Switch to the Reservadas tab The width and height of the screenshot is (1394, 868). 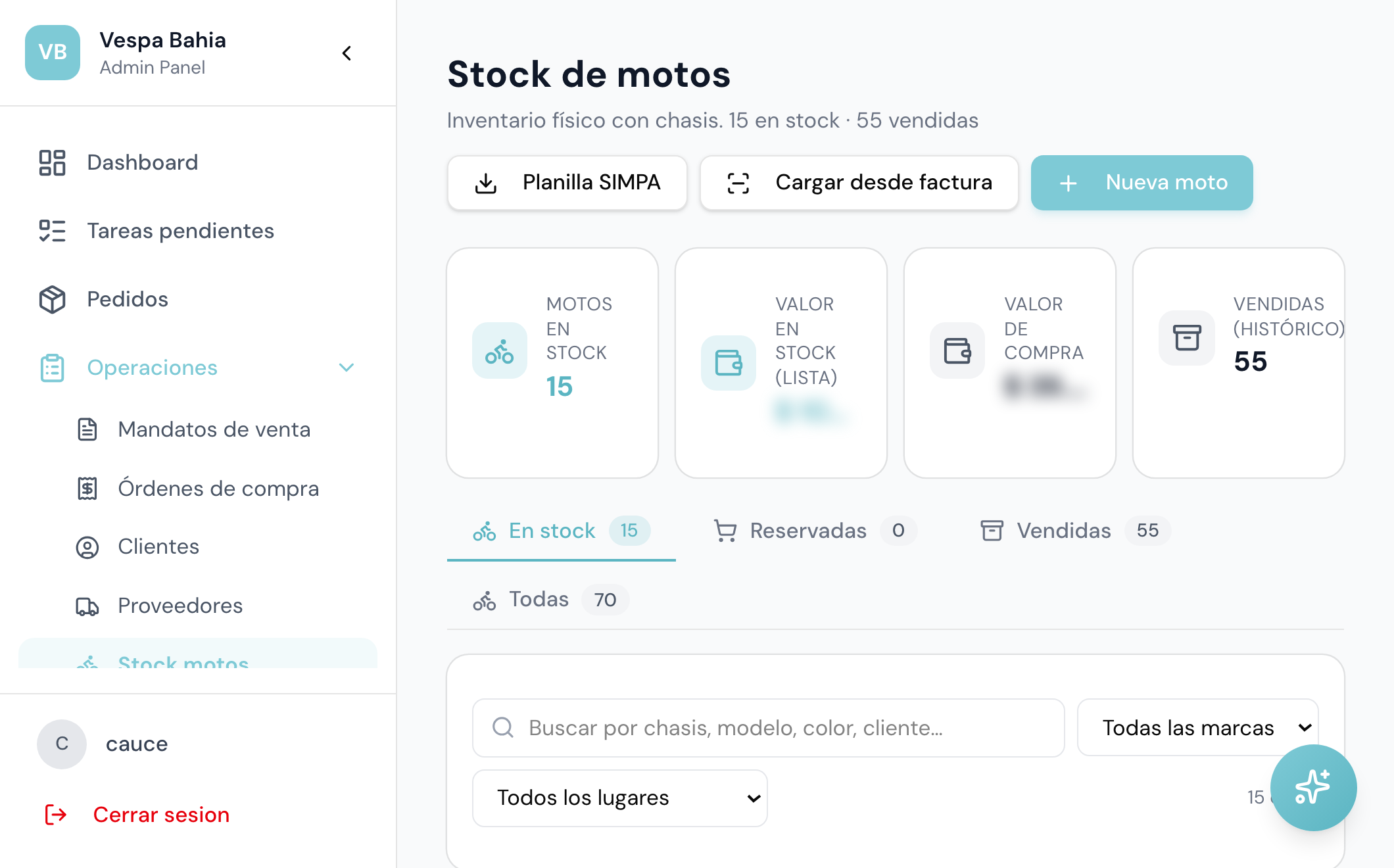815,531
